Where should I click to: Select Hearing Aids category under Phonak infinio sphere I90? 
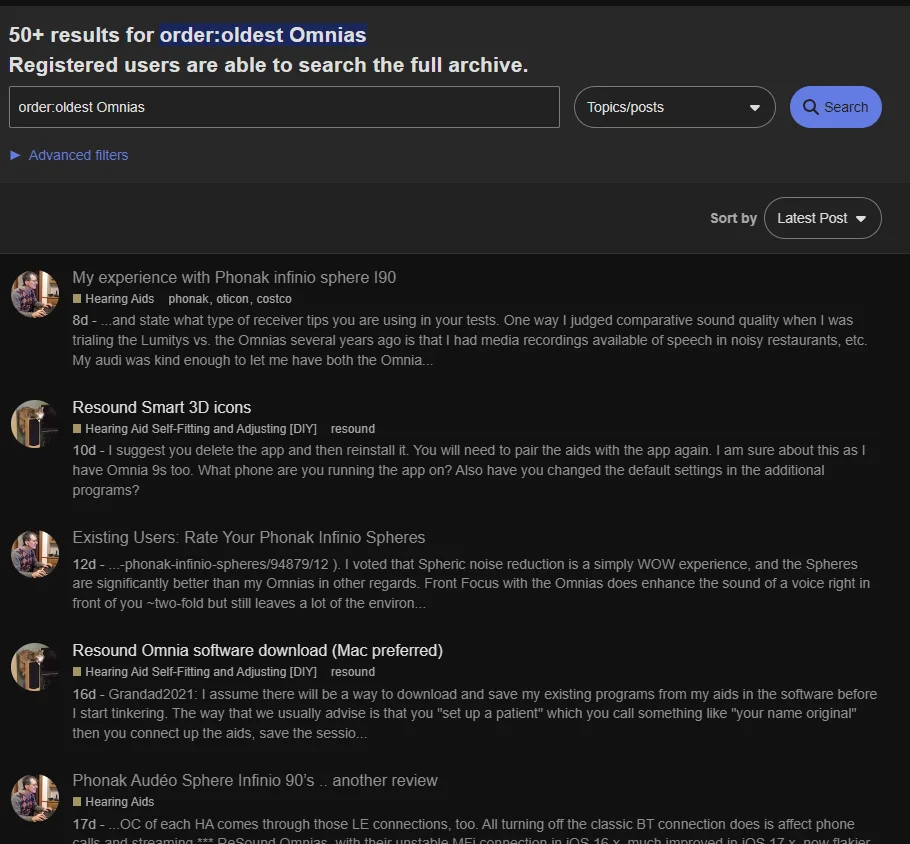coord(114,299)
